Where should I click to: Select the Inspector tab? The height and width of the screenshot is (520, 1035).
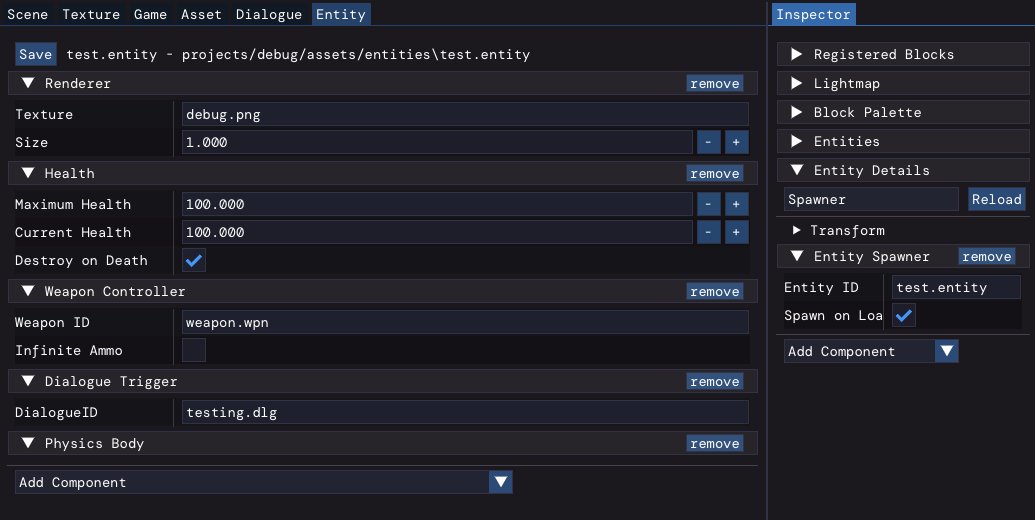(x=813, y=14)
